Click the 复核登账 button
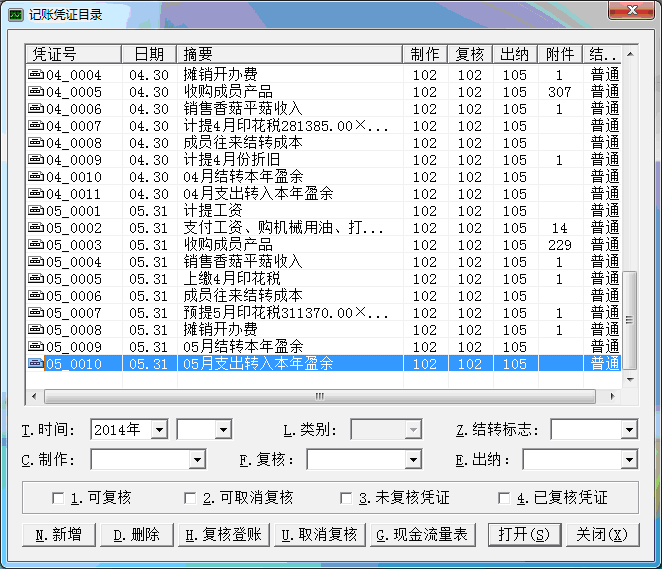The width and height of the screenshot is (662, 569). [x=224, y=535]
